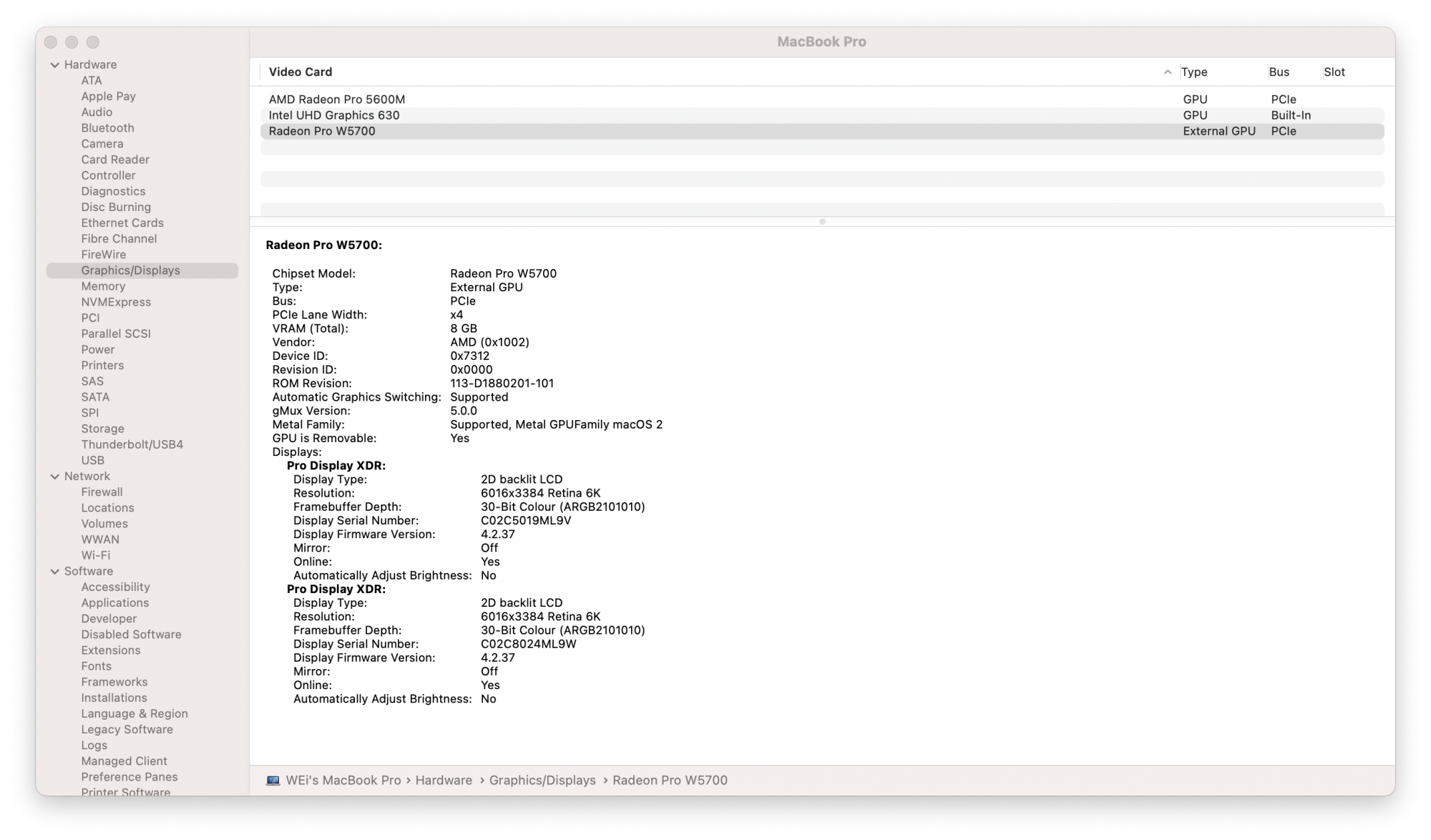This screenshot has height=840, width=1431.
Task: Open the Bluetooth entry
Action: click(x=107, y=128)
